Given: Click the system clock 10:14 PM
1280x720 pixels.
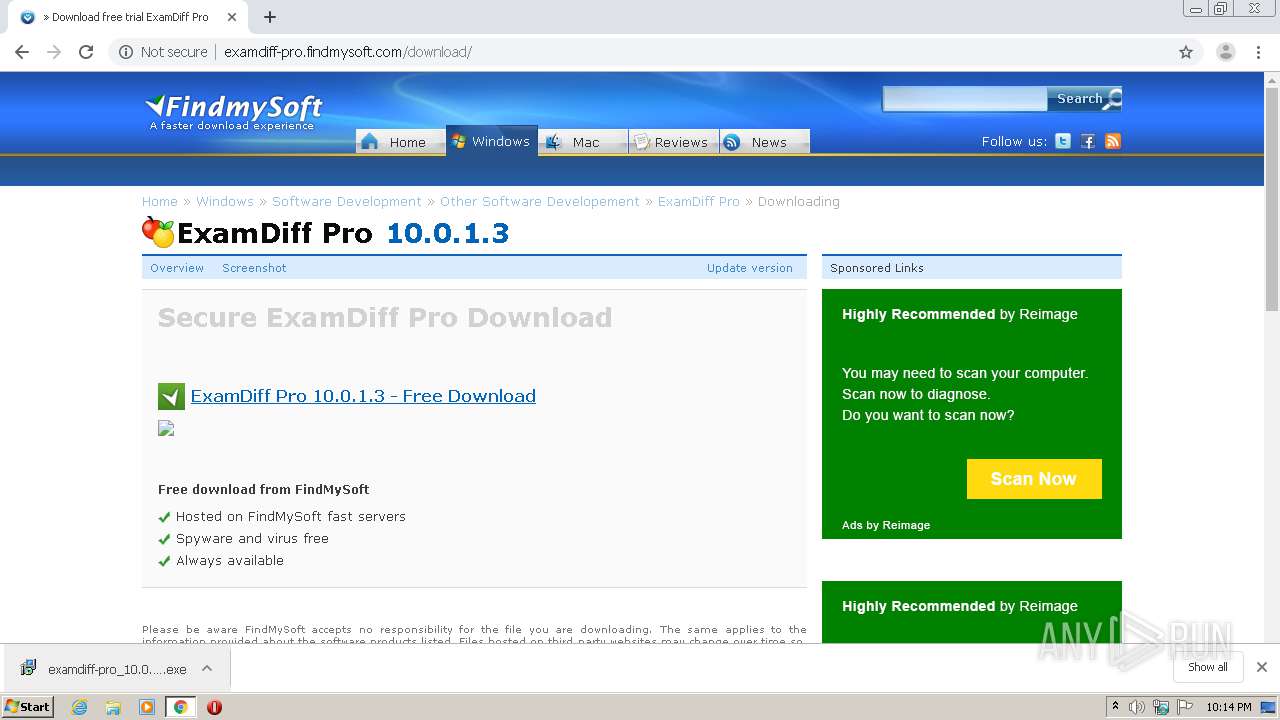Looking at the screenshot, I should tap(1229, 707).
